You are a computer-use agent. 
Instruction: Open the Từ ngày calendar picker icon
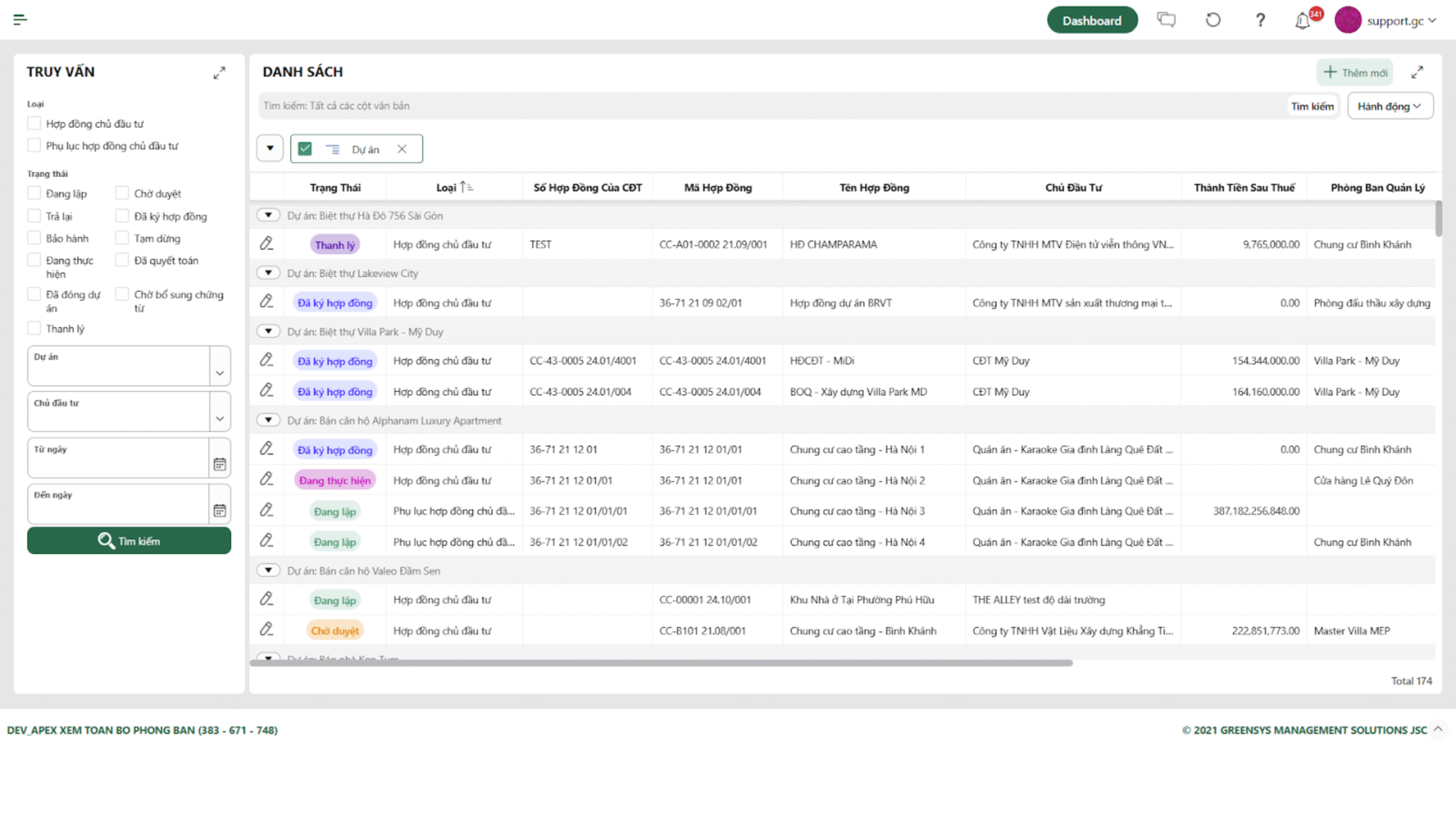pyautogui.click(x=220, y=464)
